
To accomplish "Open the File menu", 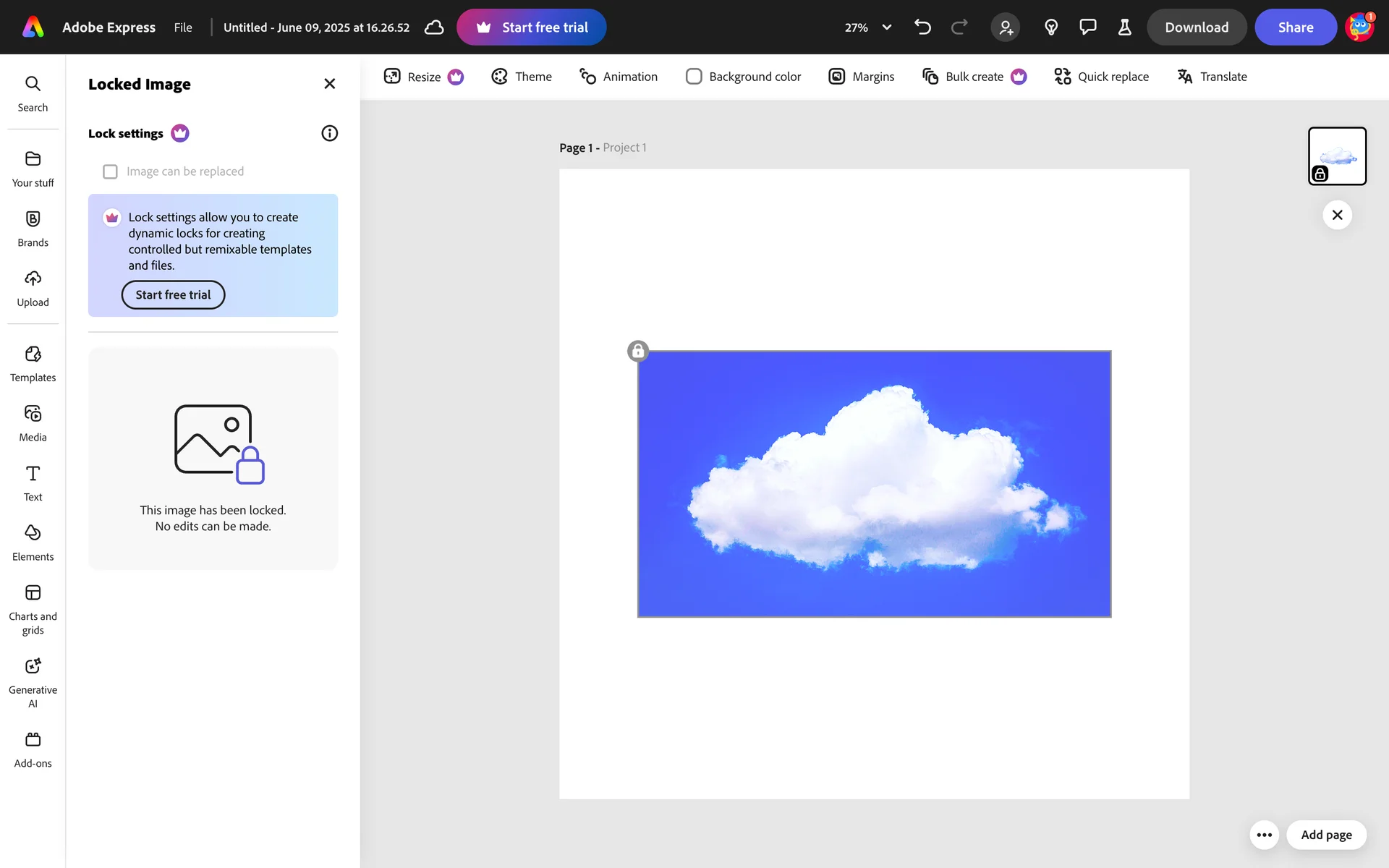I will pyautogui.click(x=183, y=27).
